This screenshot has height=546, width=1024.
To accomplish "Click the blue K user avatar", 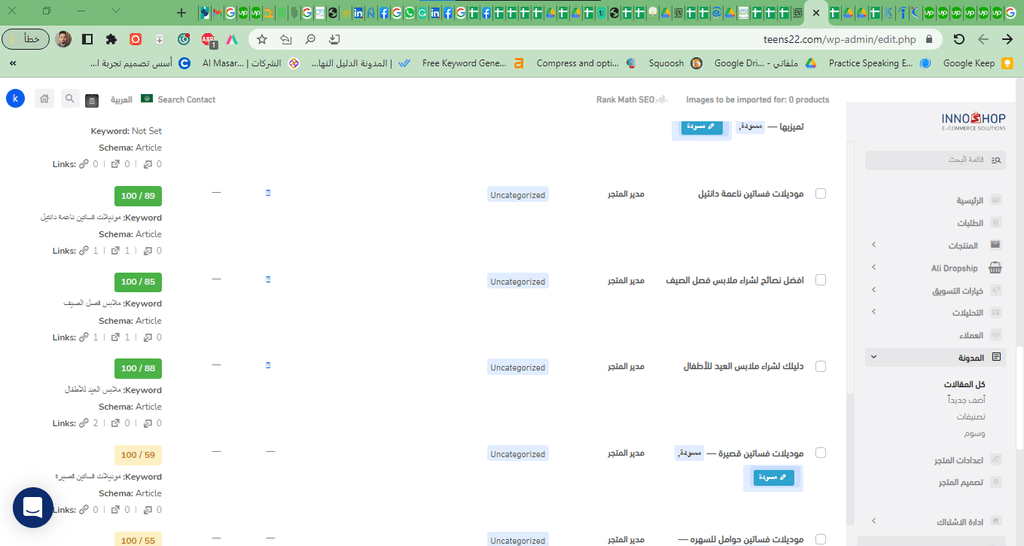I will 15,99.
